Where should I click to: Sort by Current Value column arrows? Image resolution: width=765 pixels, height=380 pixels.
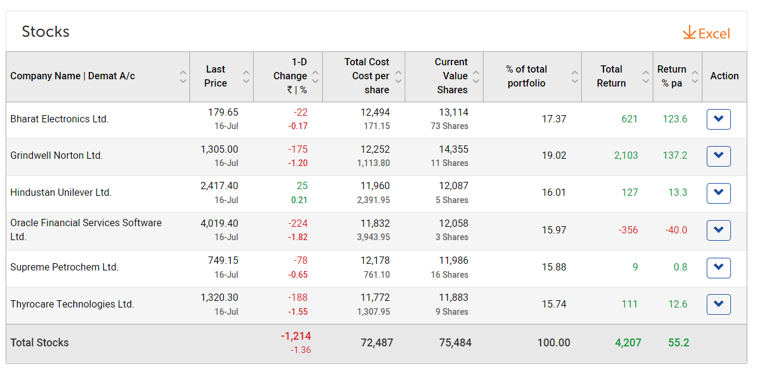pos(476,76)
